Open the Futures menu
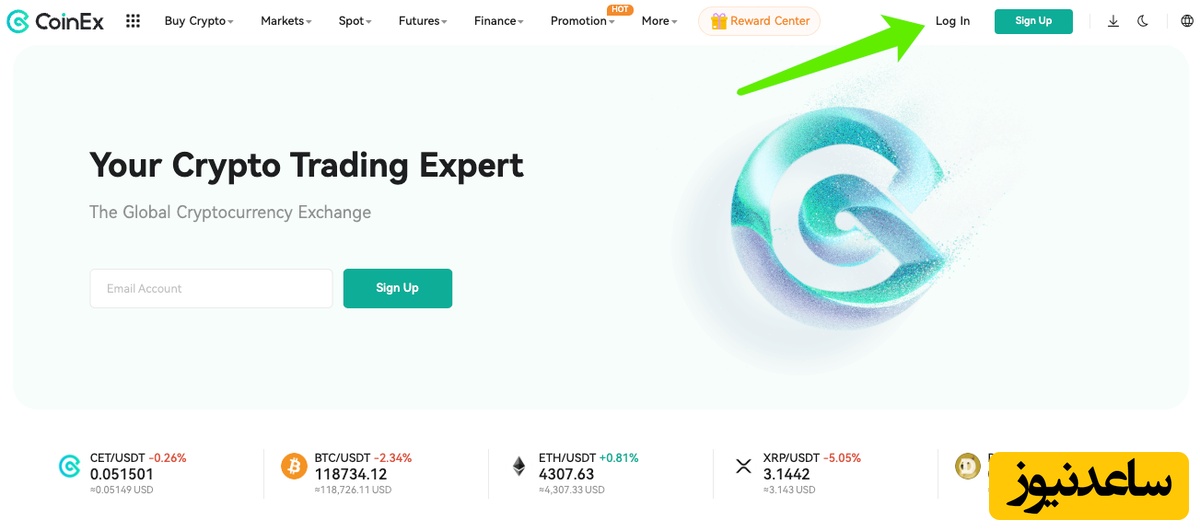 click(422, 21)
